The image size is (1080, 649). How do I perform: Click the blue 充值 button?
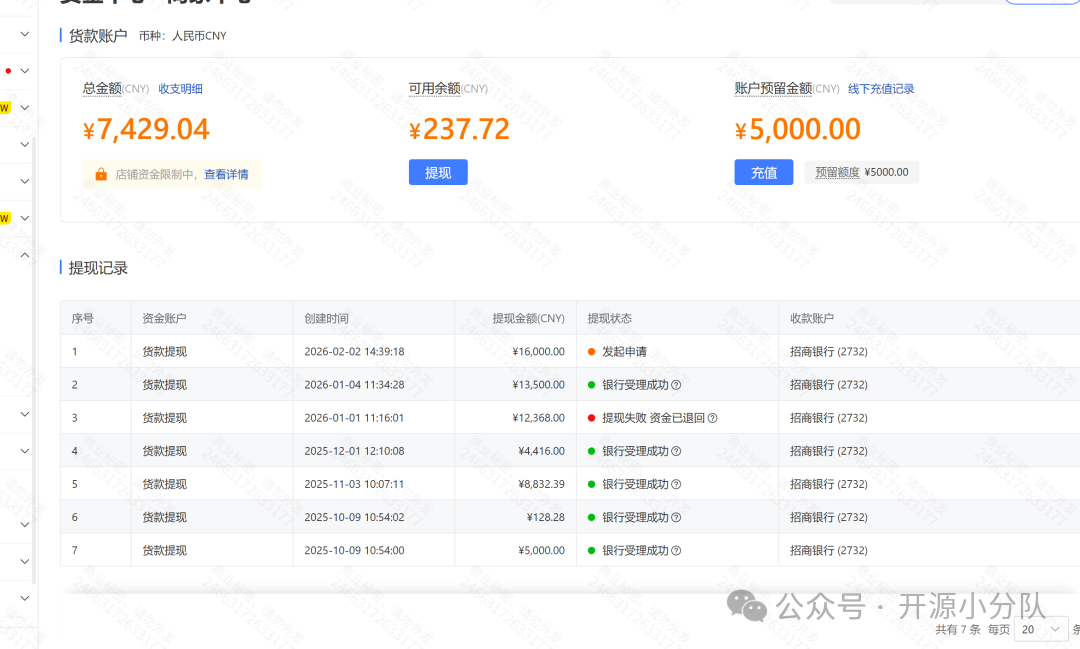[764, 172]
